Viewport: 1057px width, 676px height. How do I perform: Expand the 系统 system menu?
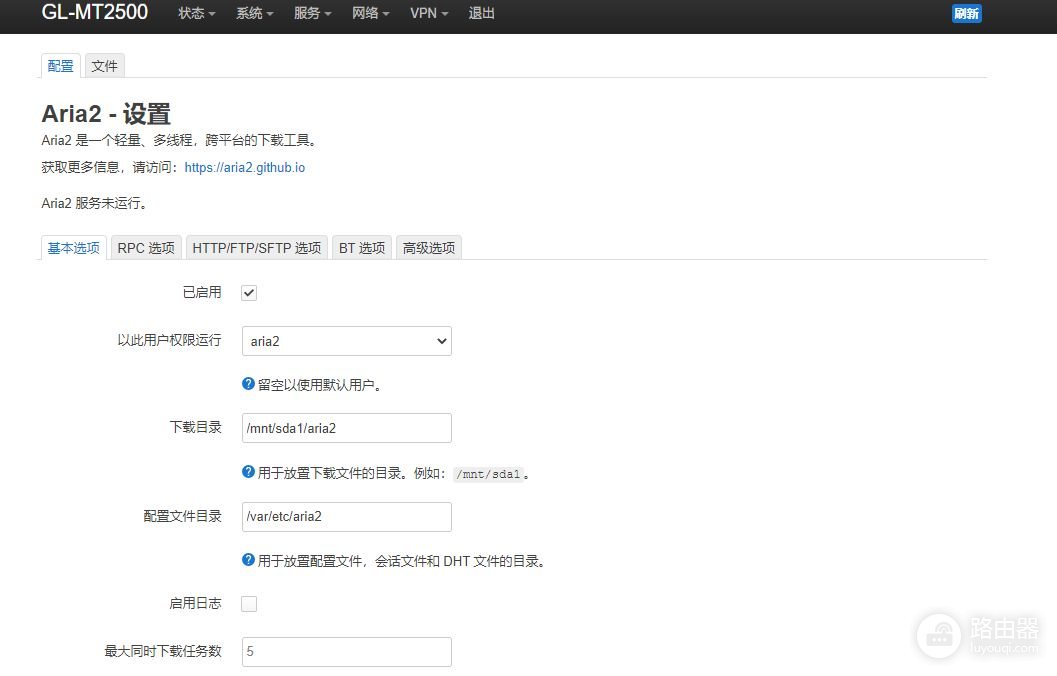[x=254, y=13]
